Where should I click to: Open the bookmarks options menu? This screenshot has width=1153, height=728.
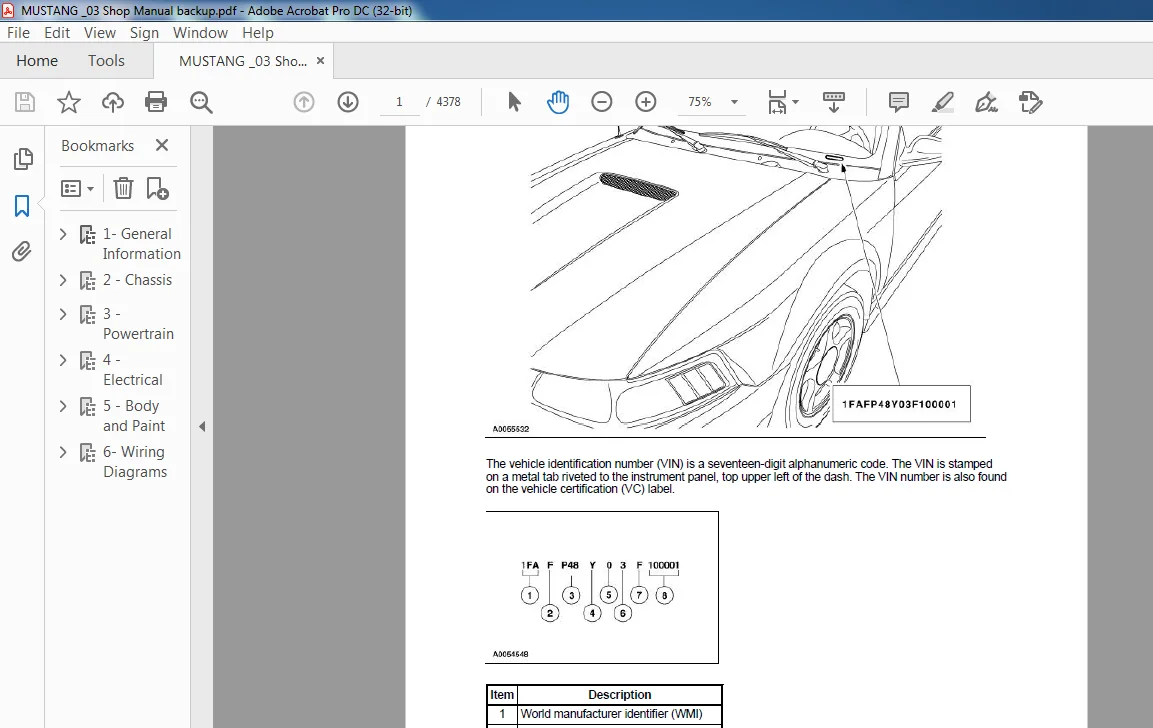tap(77, 188)
